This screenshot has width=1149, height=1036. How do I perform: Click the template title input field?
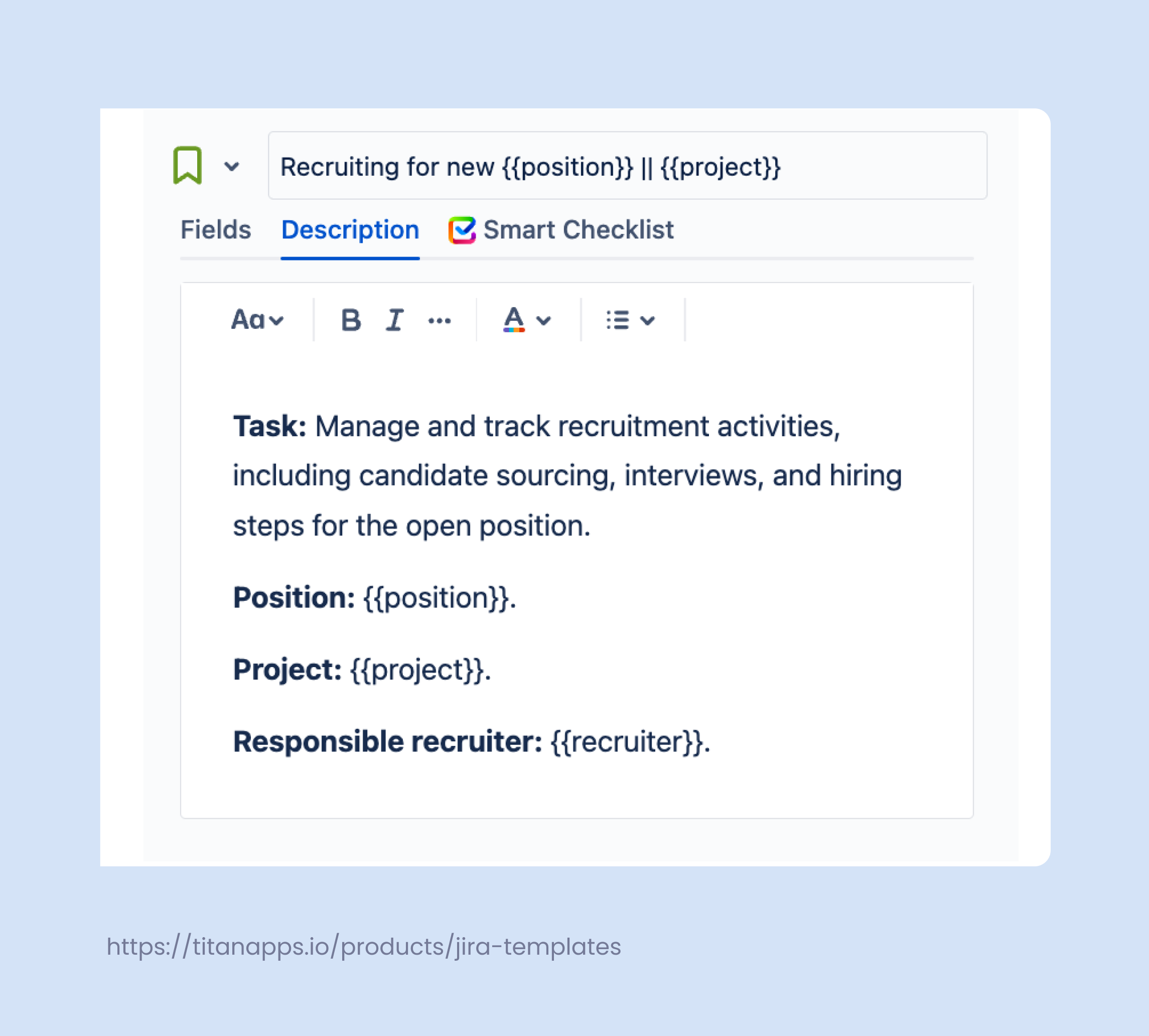click(626, 167)
